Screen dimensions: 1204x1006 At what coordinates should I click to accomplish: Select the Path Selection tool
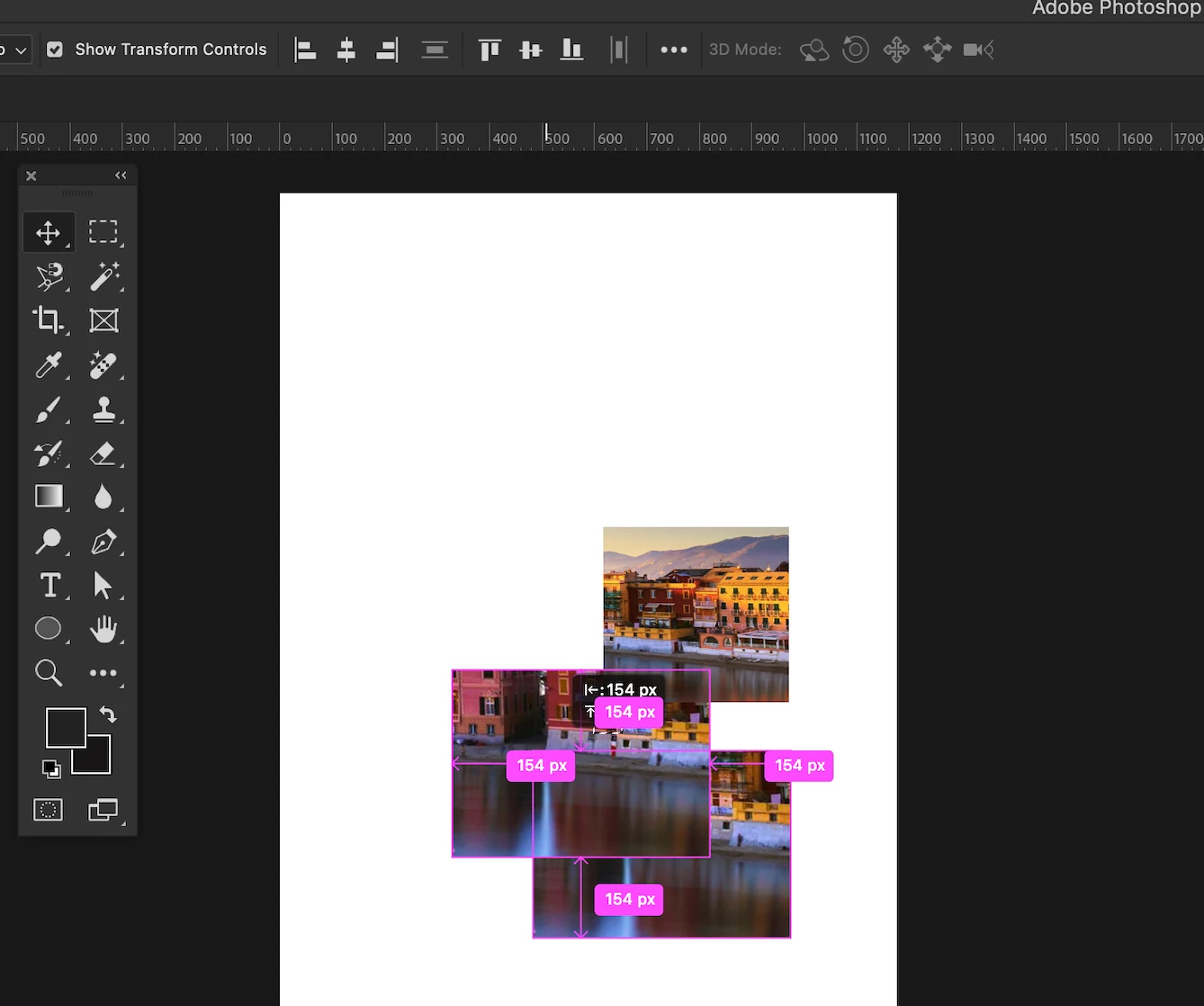[x=103, y=585]
